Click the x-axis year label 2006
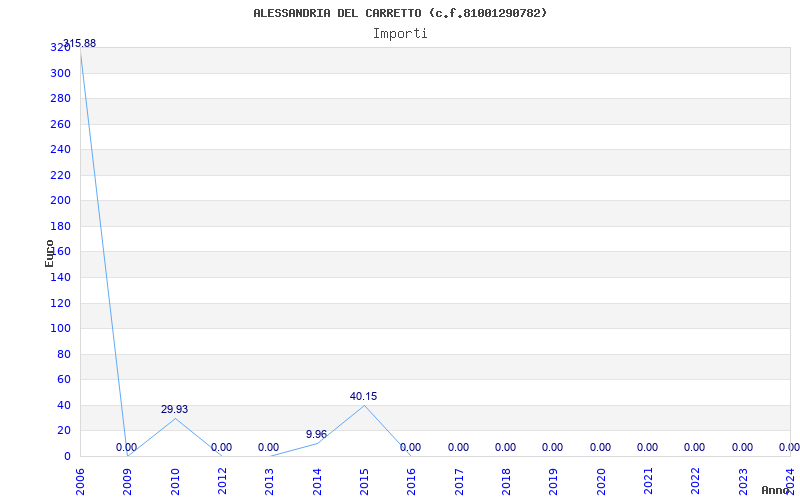This screenshot has width=800, height=500. (80, 481)
